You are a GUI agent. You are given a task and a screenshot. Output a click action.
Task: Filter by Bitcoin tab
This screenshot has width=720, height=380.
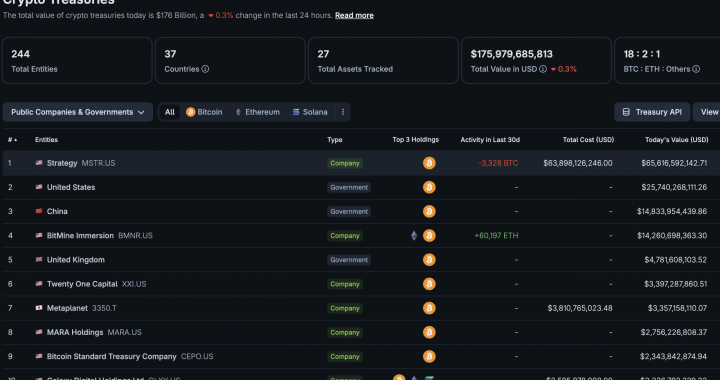click(204, 112)
